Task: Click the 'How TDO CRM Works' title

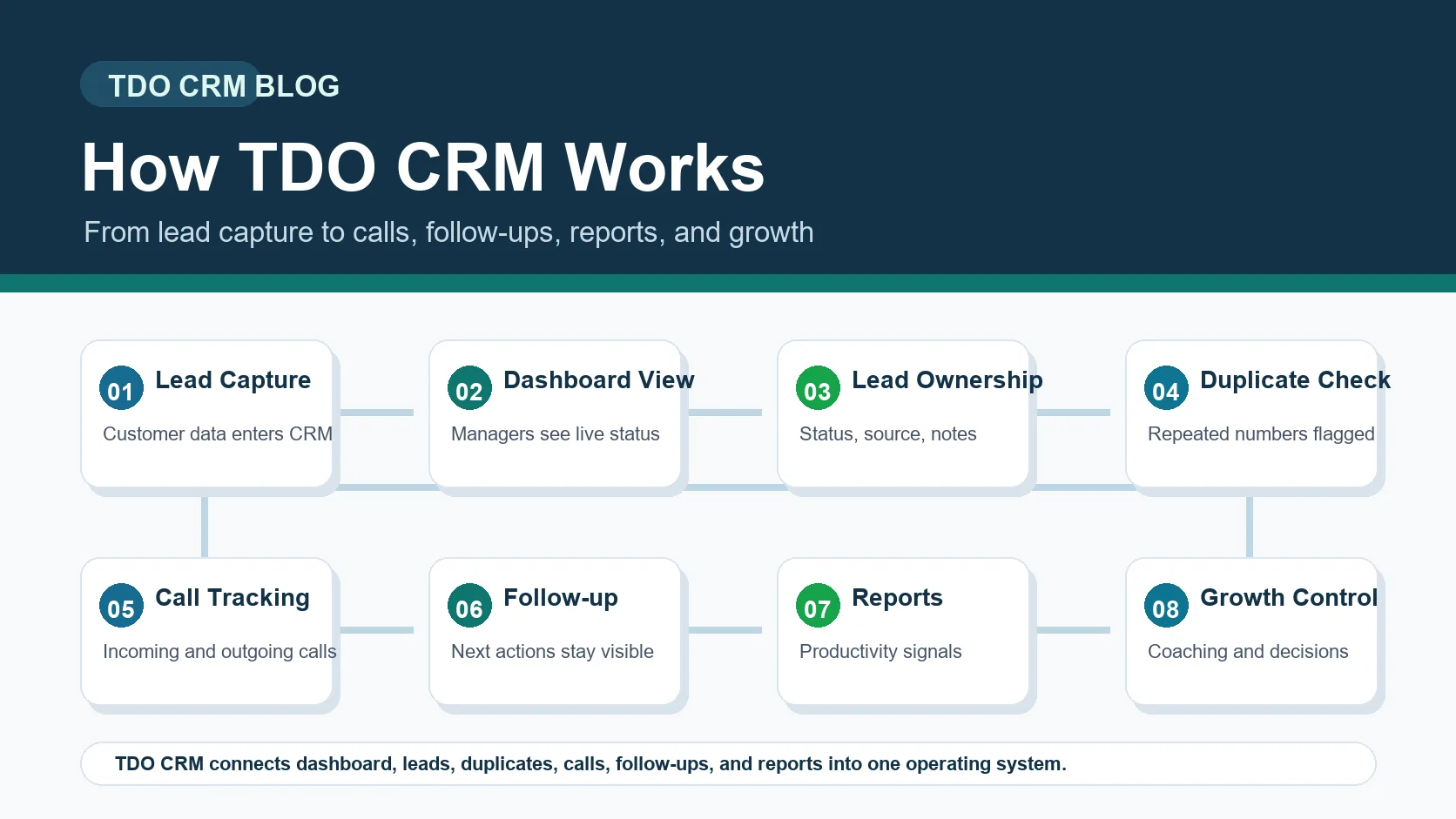Action: point(423,167)
